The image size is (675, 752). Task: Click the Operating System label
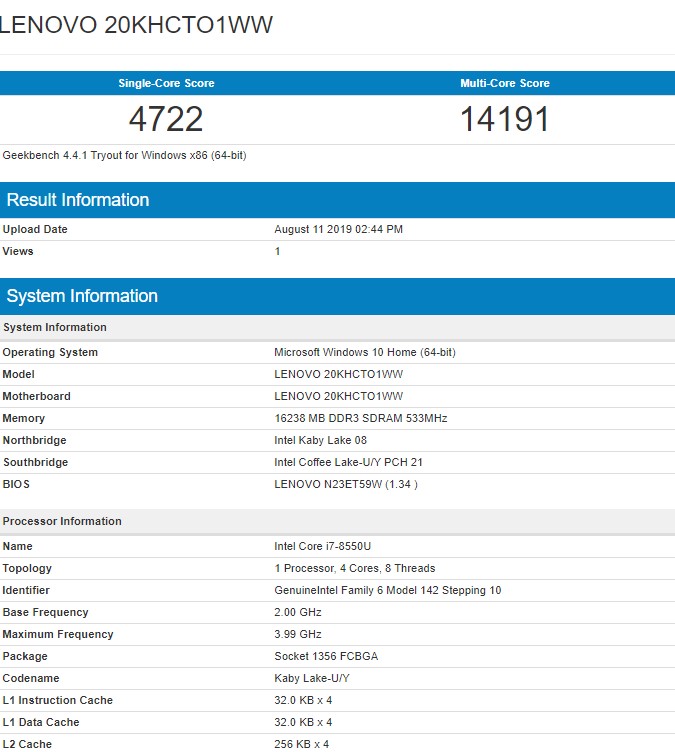[x=50, y=352]
